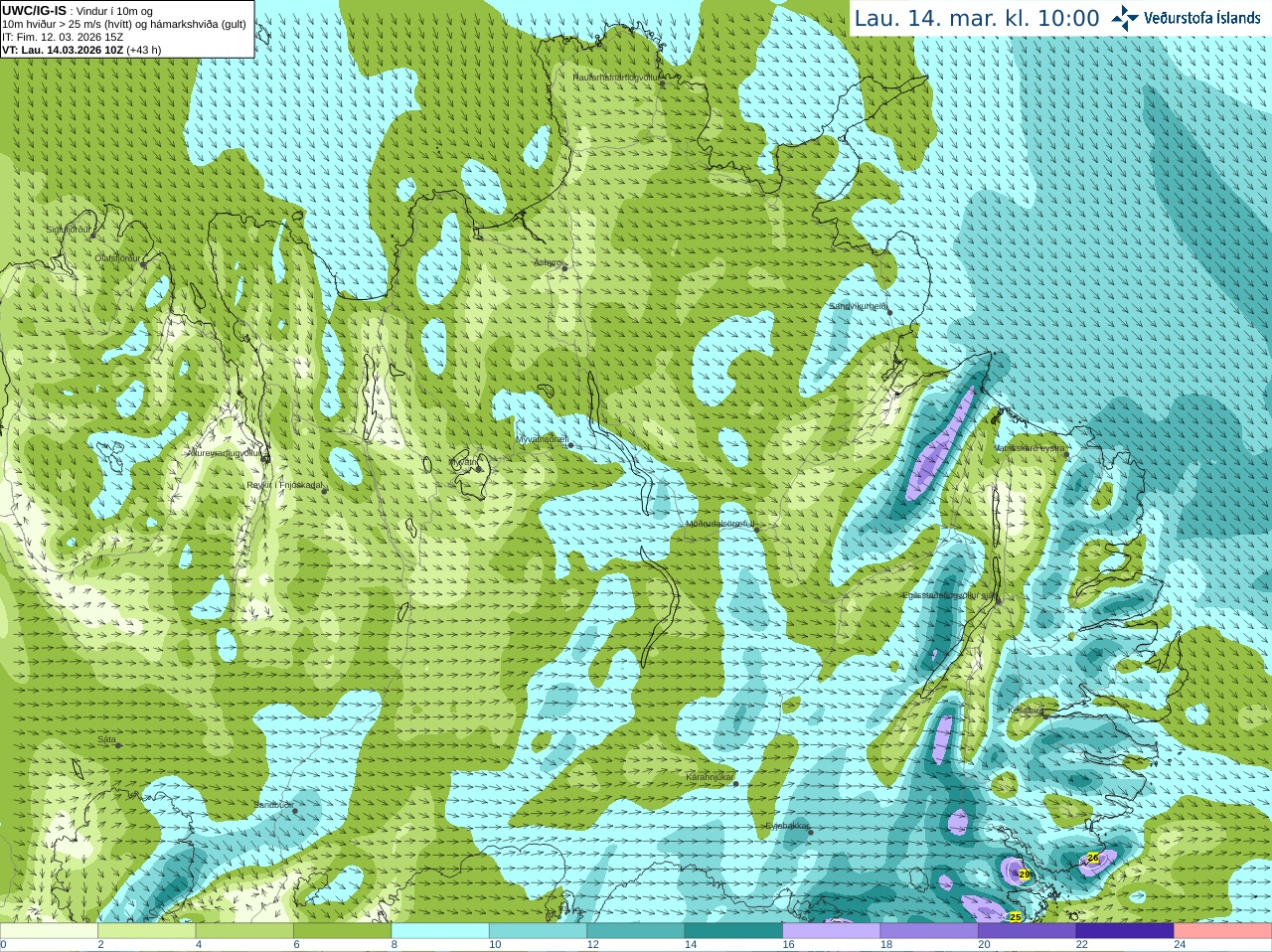Click the Reykir í Fnjóskadal station label
The image size is (1272, 952).
(285, 485)
